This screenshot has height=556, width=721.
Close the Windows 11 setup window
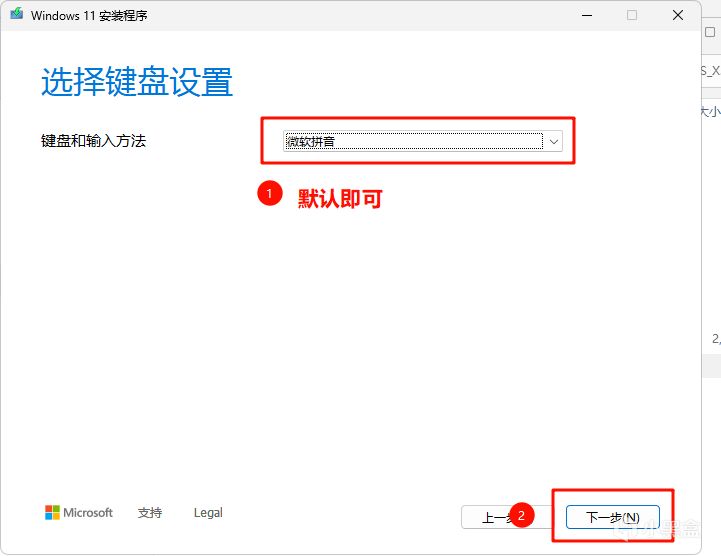(677, 15)
